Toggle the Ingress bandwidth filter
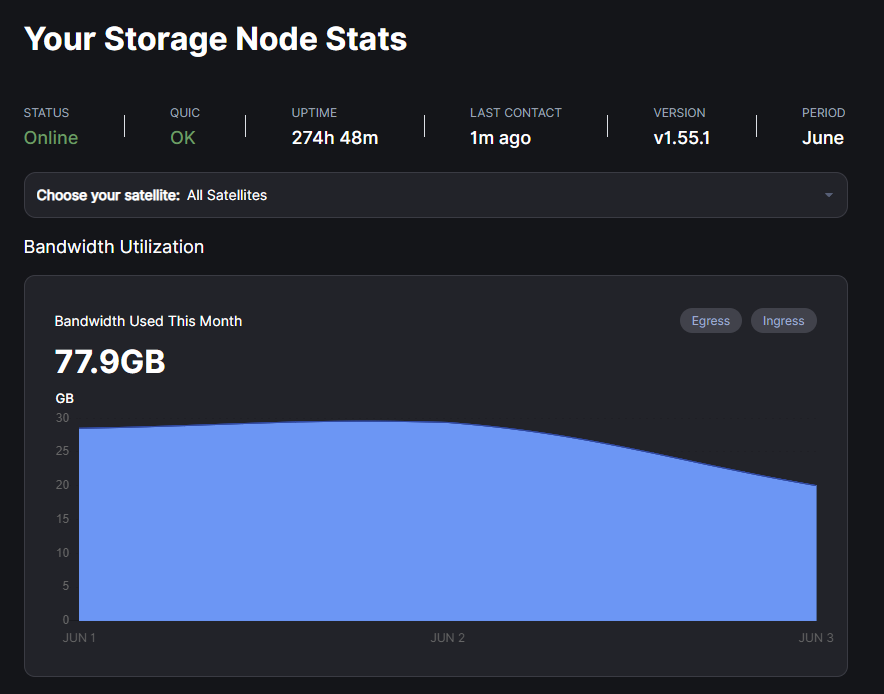The height and width of the screenshot is (694, 884). click(783, 321)
